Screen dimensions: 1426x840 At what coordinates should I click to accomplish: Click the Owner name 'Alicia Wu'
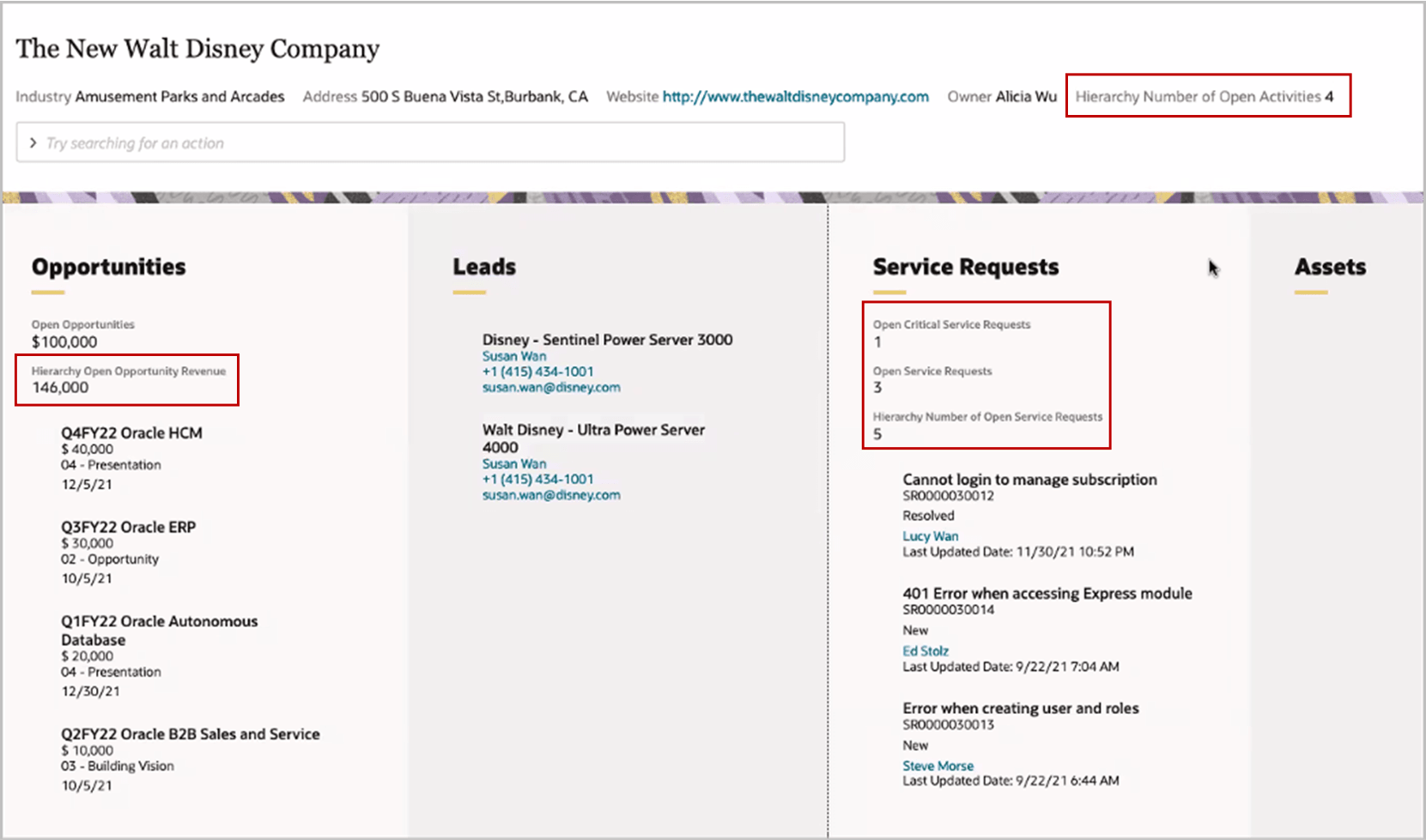click(x=1026, y=97)
